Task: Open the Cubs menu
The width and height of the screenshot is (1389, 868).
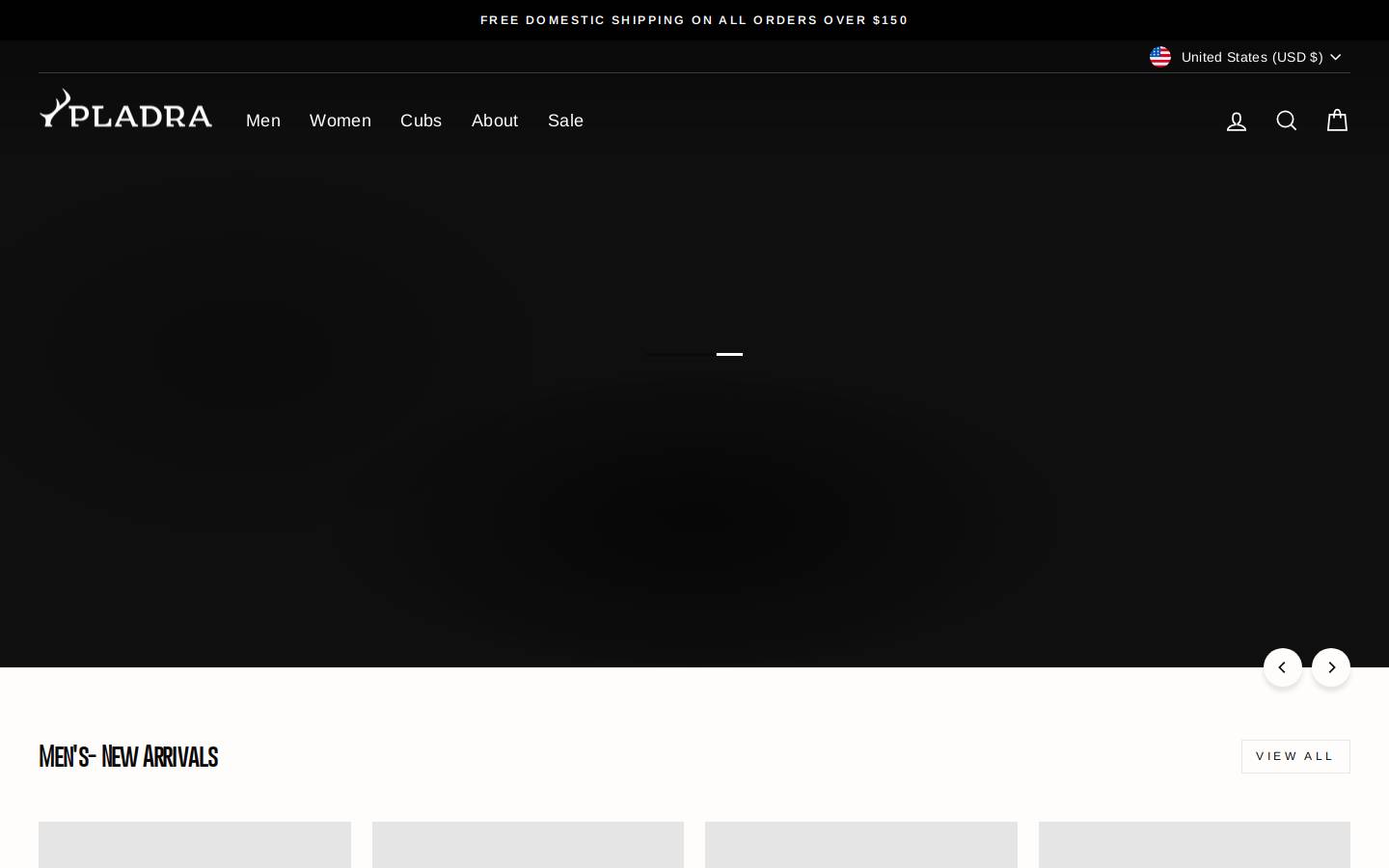Action: click(x=421, y=121)
